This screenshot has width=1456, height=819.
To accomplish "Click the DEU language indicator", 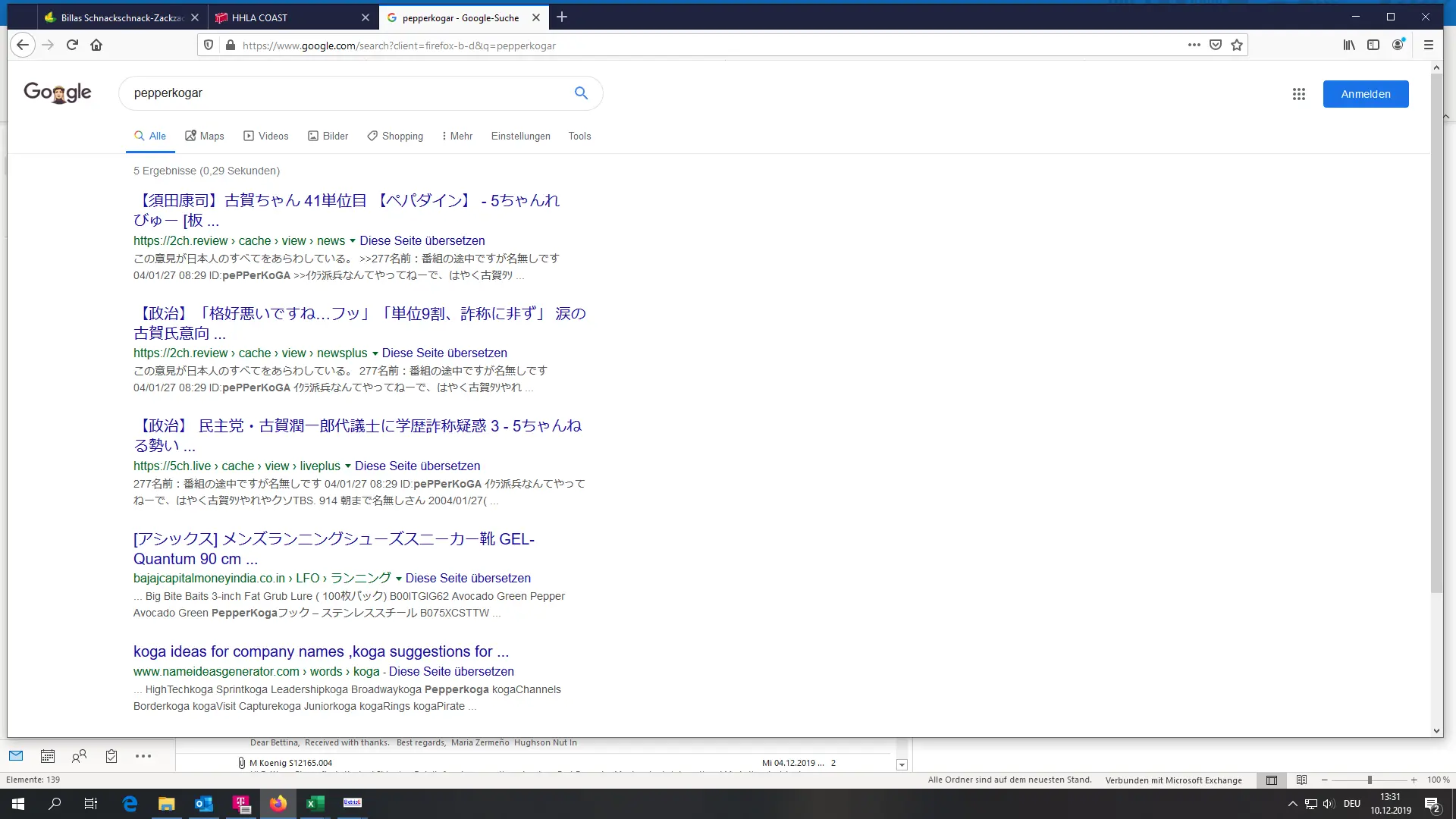I will 1351,804.
